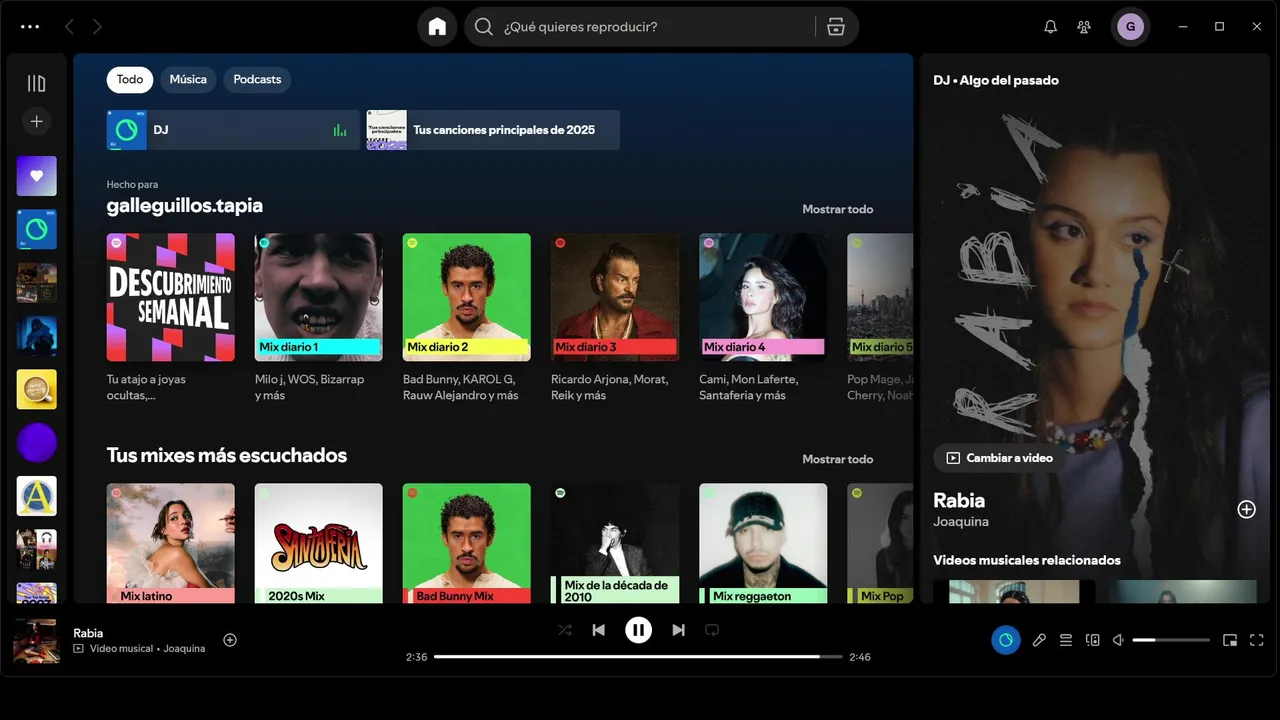Image resolution: width=1280 pixels, height=720 pixels.
Task: Open DJ in the sidebar
Action: click(x=37, y=229)
